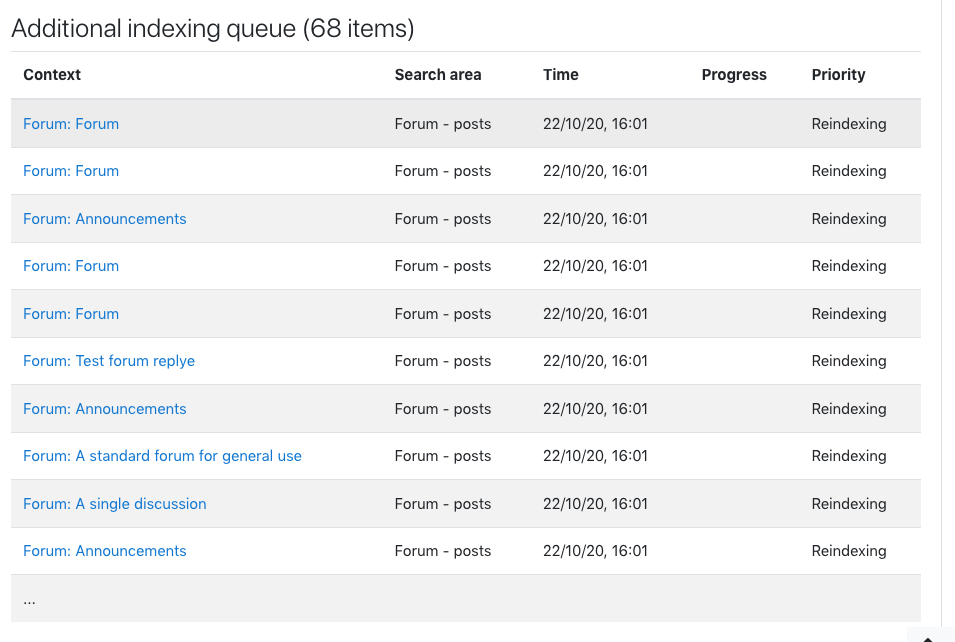
Task: Open the Forum: Forum link in the fourth row
Action: pos(71,266)
